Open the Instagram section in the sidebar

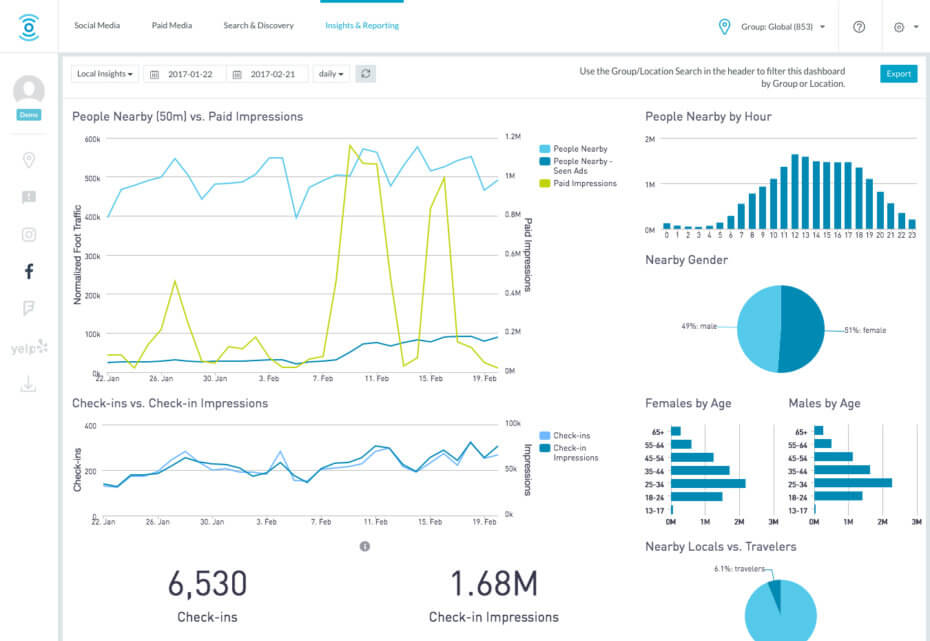point(29,234)
